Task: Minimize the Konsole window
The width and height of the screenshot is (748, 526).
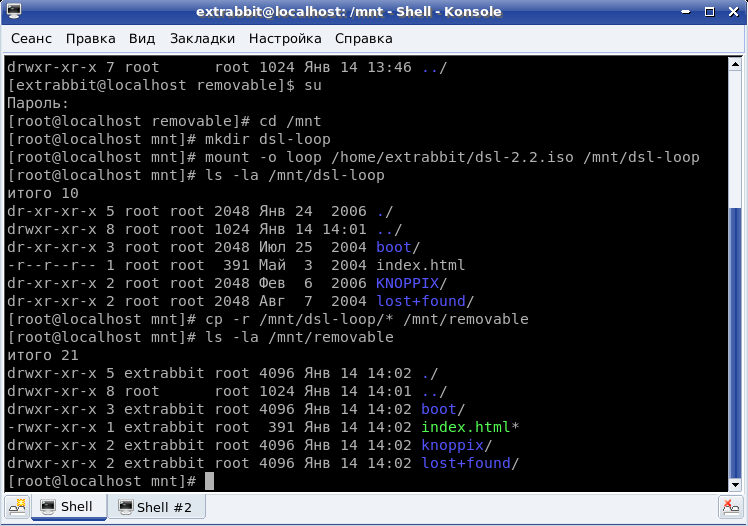Action: click(x=693, y=11)
